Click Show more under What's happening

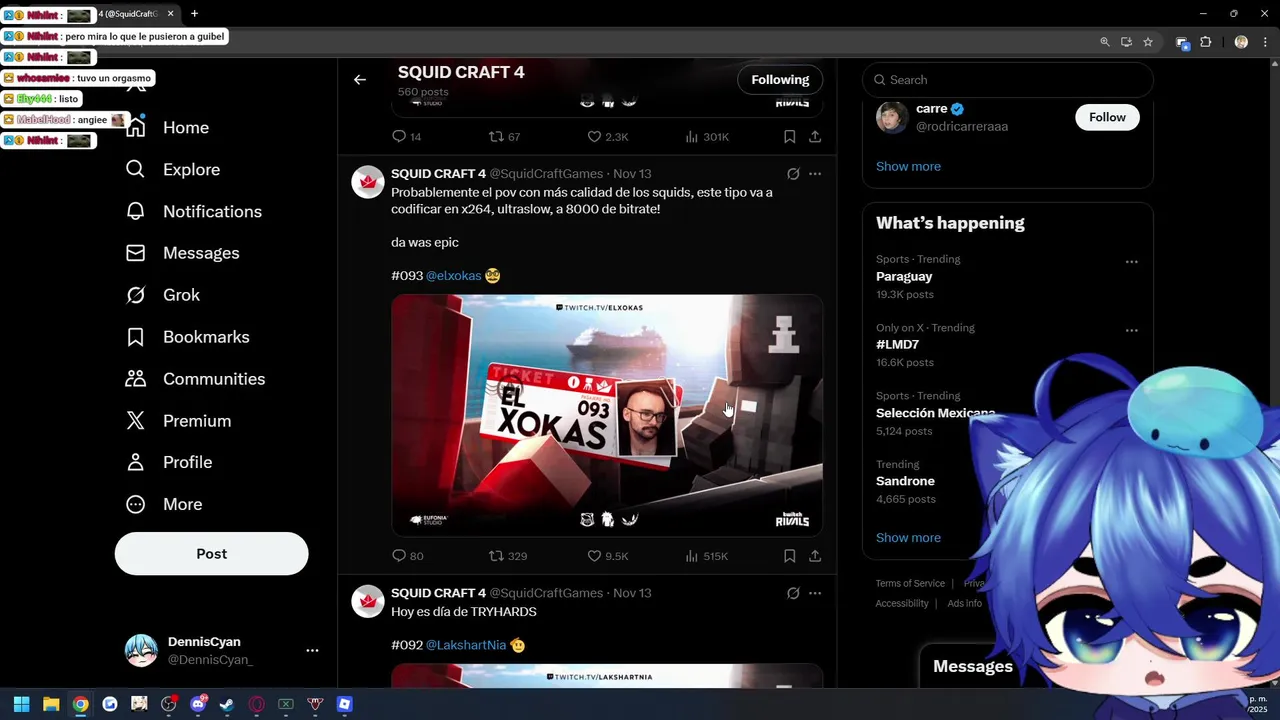point(908,538)
